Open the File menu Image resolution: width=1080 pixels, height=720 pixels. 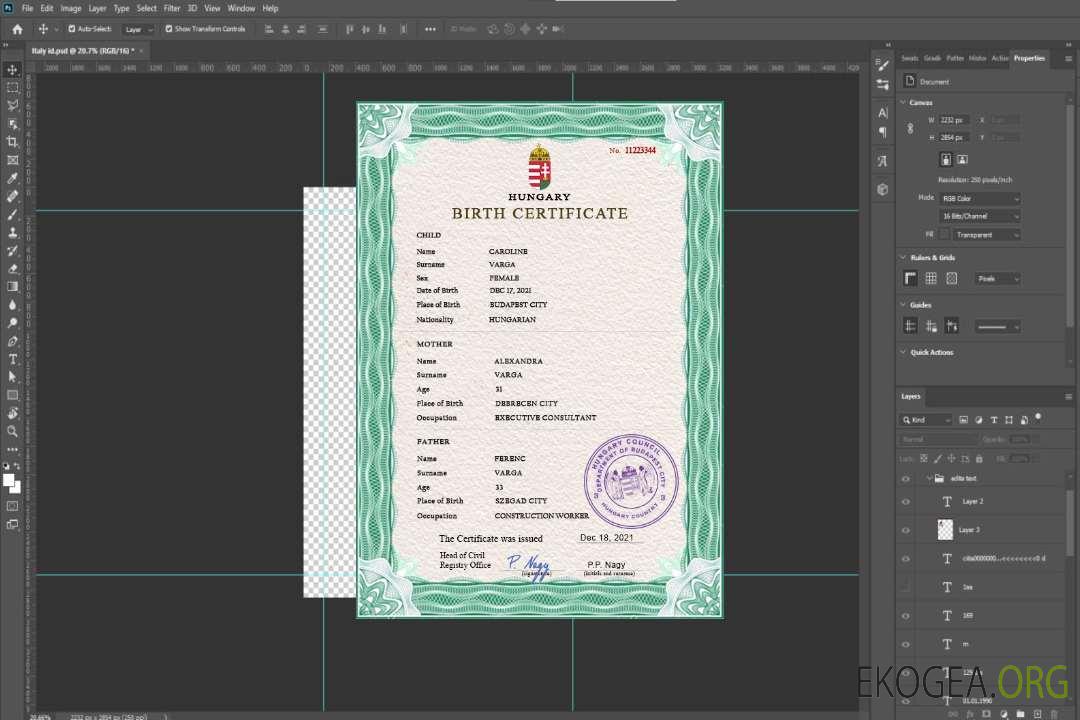[x=28, y=8]
